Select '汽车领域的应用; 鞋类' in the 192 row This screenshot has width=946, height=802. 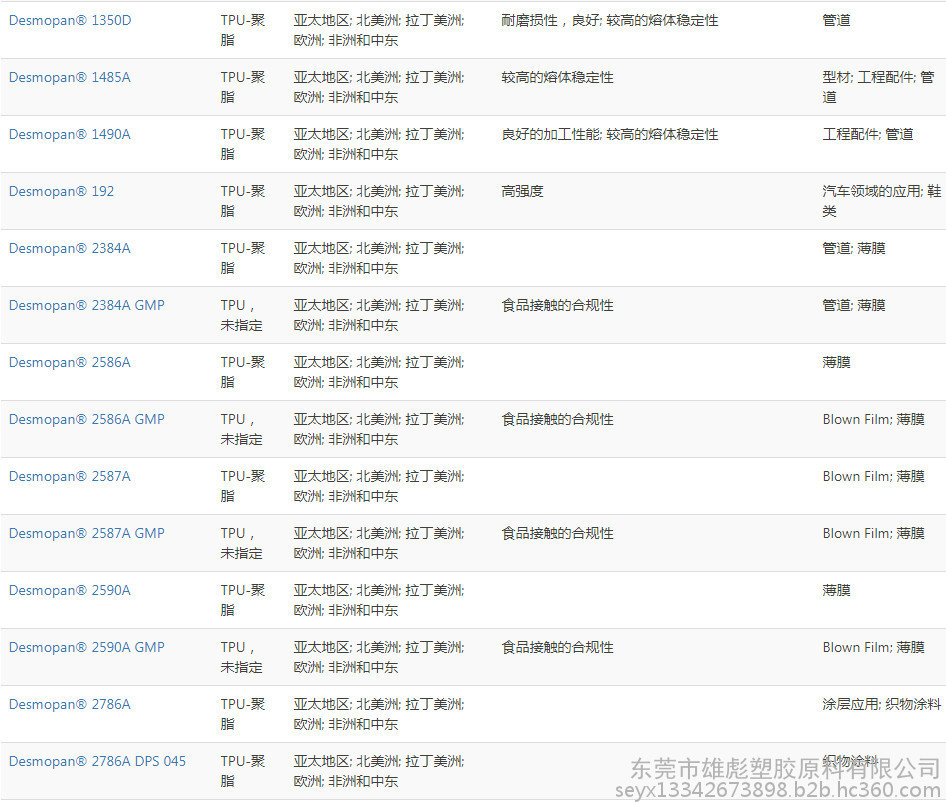tap(881, 202)
